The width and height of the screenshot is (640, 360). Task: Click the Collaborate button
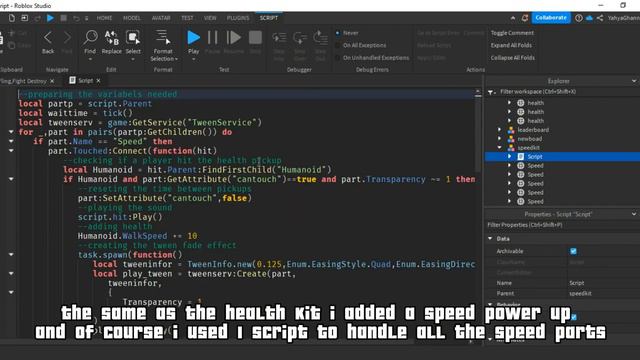coord(551,18)
